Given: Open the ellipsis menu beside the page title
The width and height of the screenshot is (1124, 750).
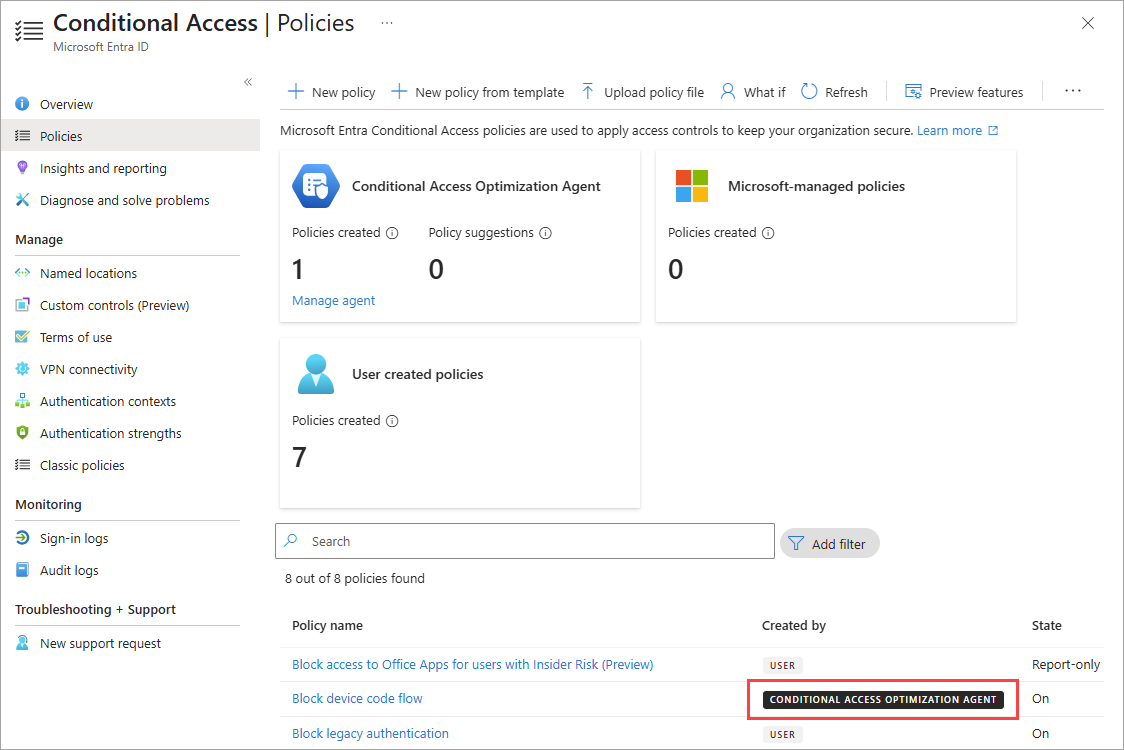Looking at the screenshot, I should coord(387,22).
